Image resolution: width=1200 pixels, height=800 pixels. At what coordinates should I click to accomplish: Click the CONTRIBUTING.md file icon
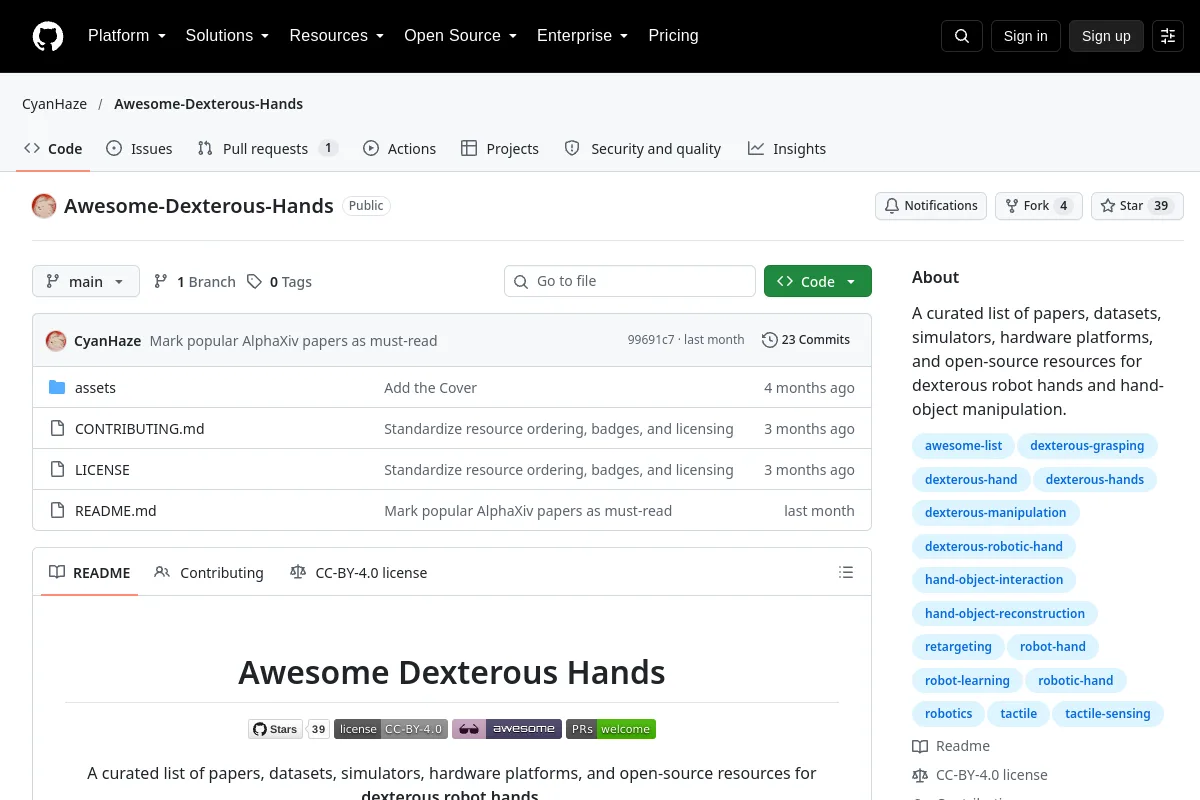(x=57, y=429)
